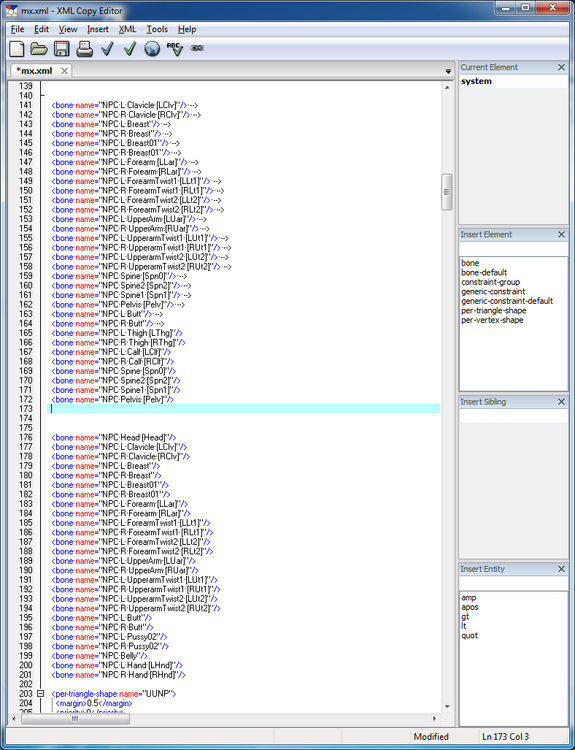Insert 'constraint-group' element from list

(490, 282)
